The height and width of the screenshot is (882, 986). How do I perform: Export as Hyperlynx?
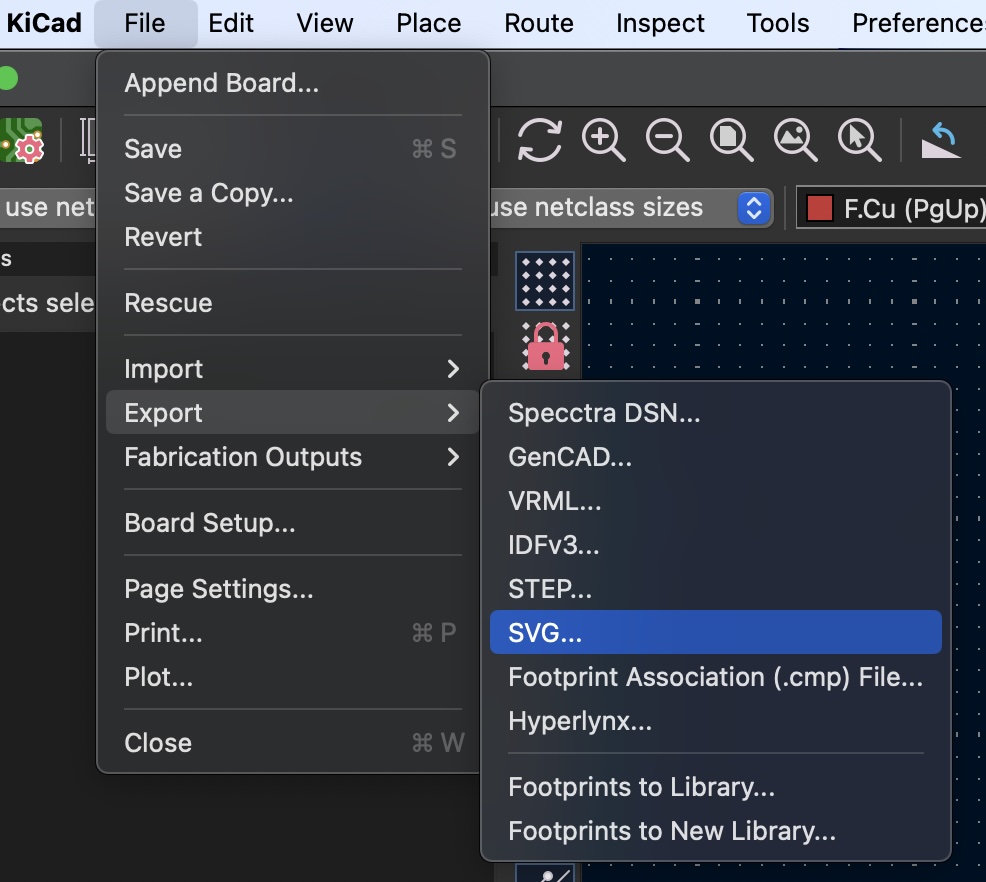716,721
